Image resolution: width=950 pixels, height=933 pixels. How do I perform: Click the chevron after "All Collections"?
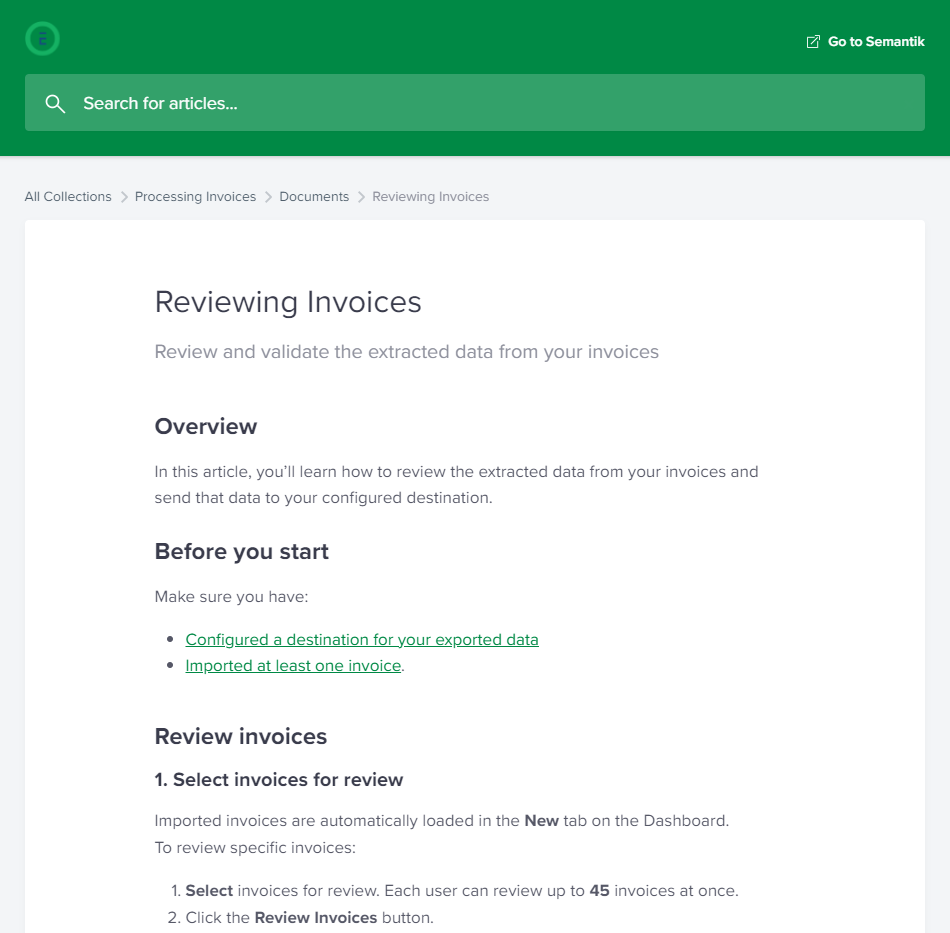122,196
